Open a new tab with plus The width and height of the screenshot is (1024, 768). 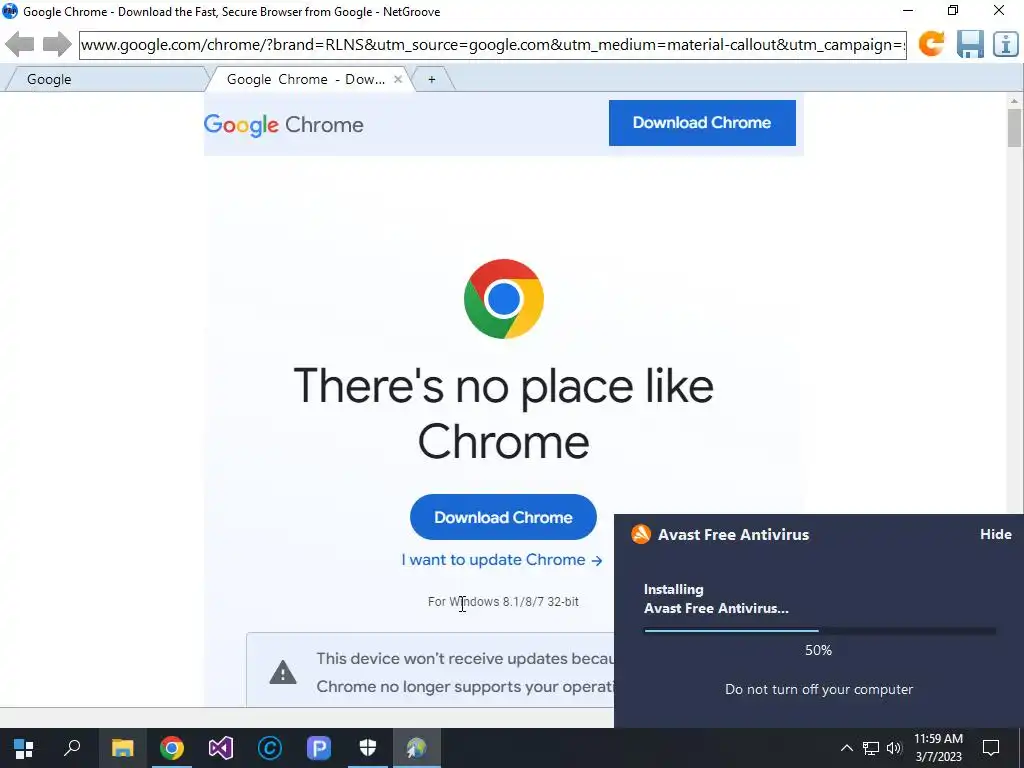432,79
